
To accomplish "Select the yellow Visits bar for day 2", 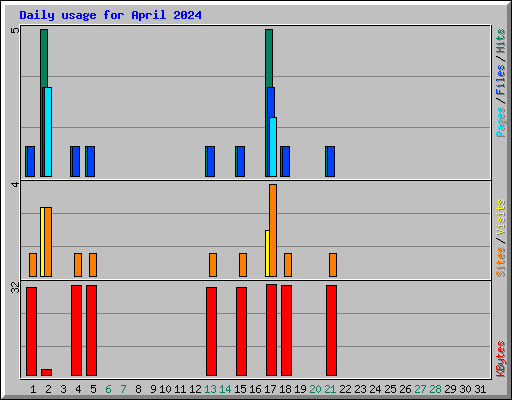I will click(42, 242).
